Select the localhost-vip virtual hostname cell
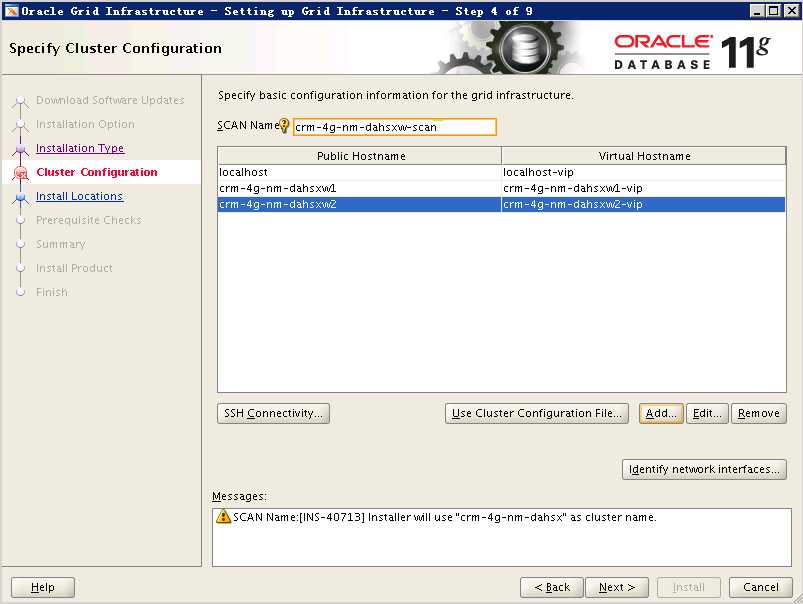803x604 pixels. pos(644,172)
